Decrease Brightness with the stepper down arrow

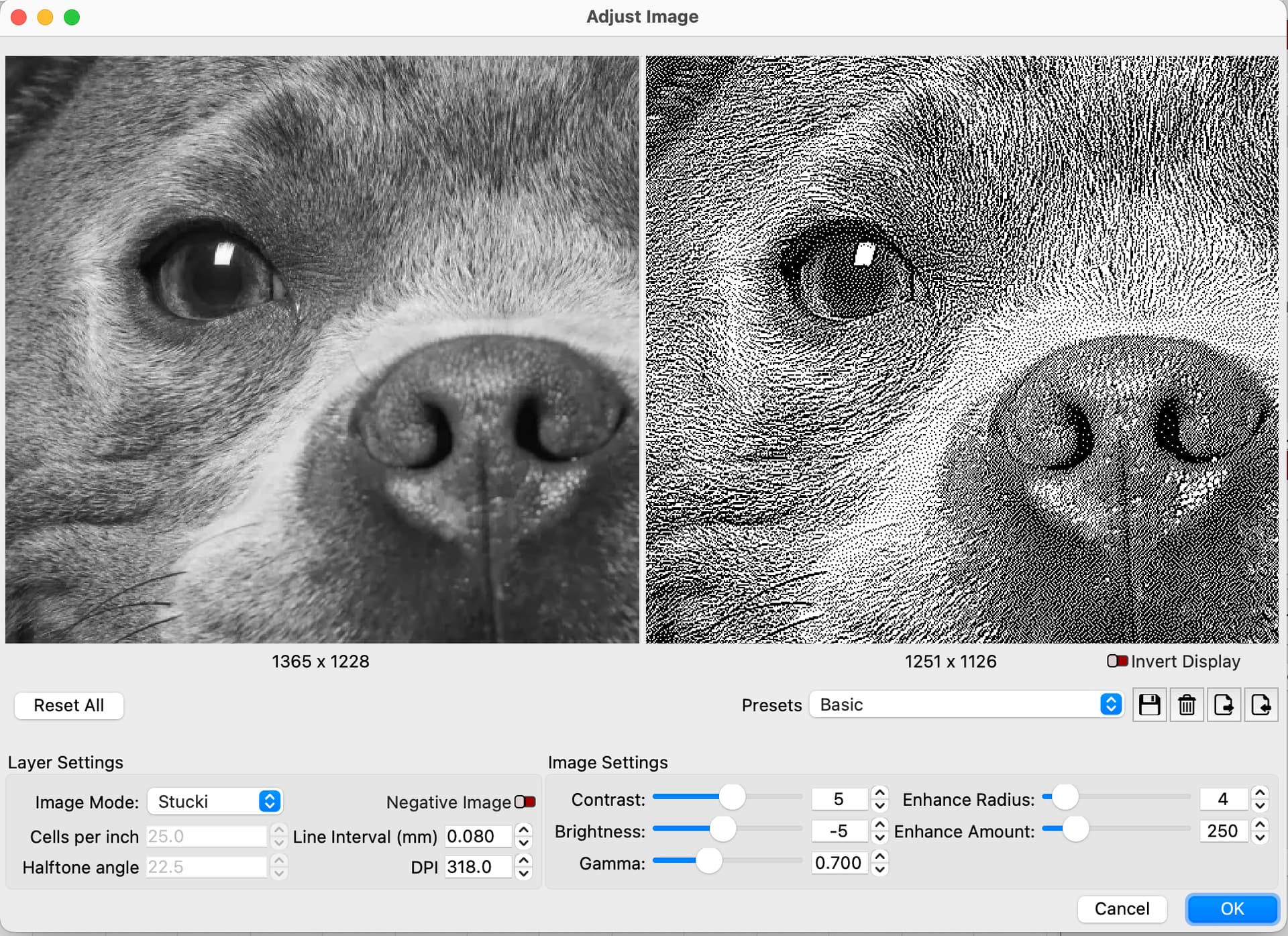click(x=879, y=837)
